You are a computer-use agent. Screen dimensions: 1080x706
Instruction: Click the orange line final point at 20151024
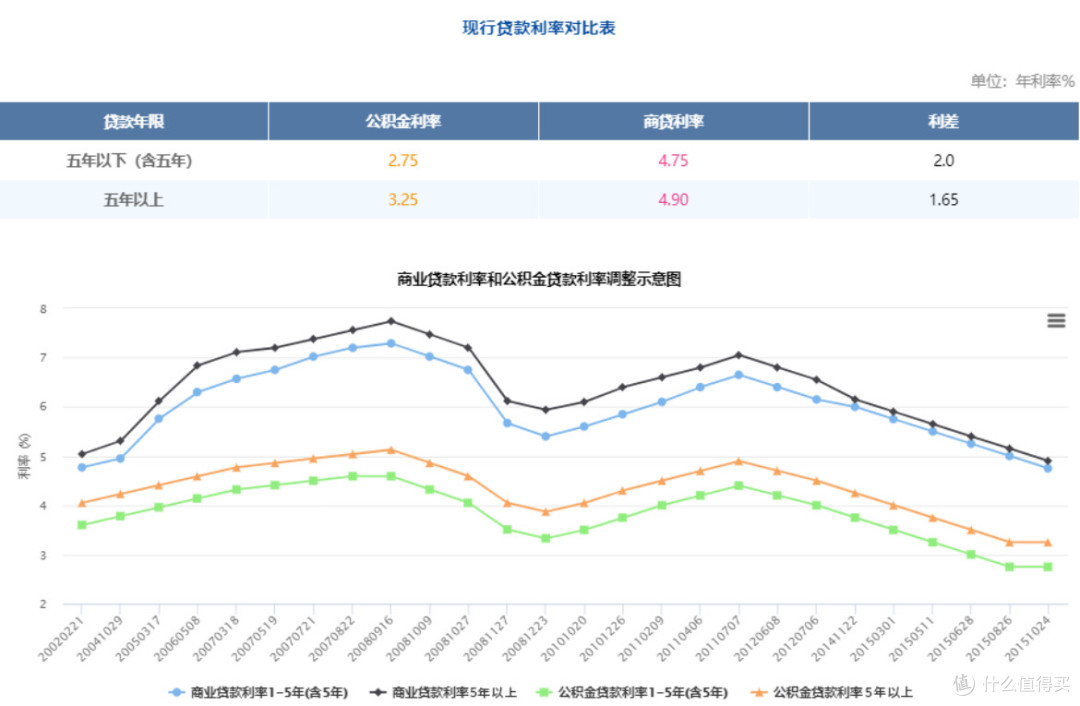pos(1048,543)
